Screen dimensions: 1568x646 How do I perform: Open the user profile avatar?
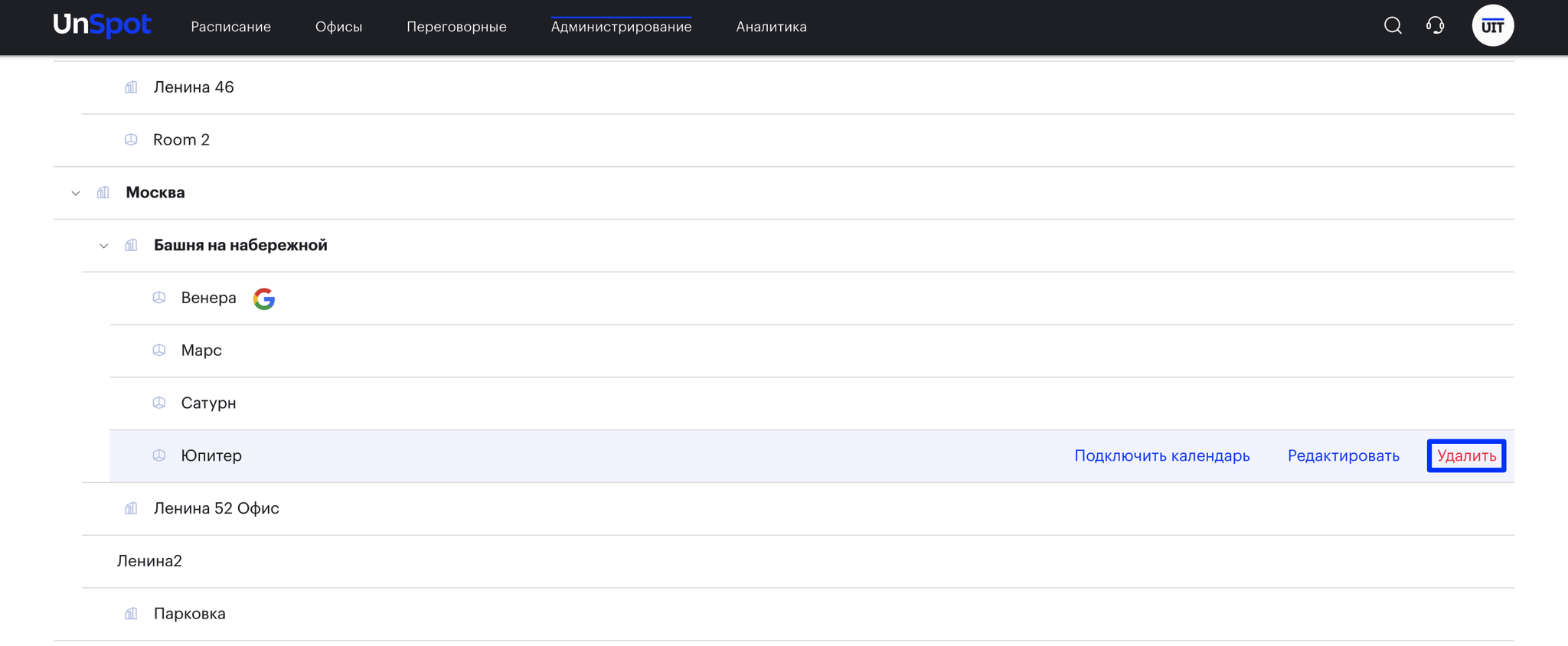tap(1493, 26)
